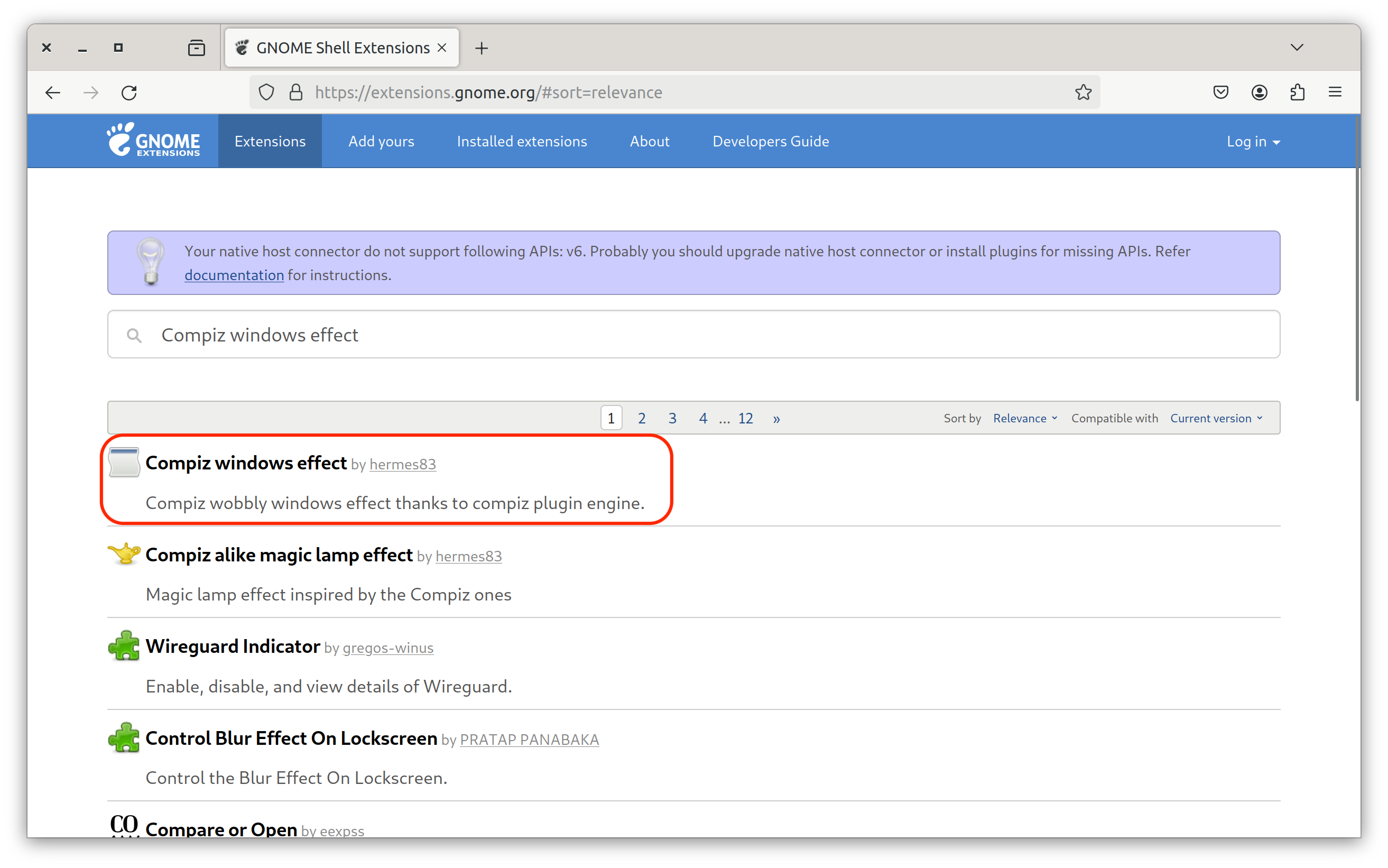Reload the current page
This screenshot has width=1388, height=868.
pyautogui.click(x=129, y=93)
